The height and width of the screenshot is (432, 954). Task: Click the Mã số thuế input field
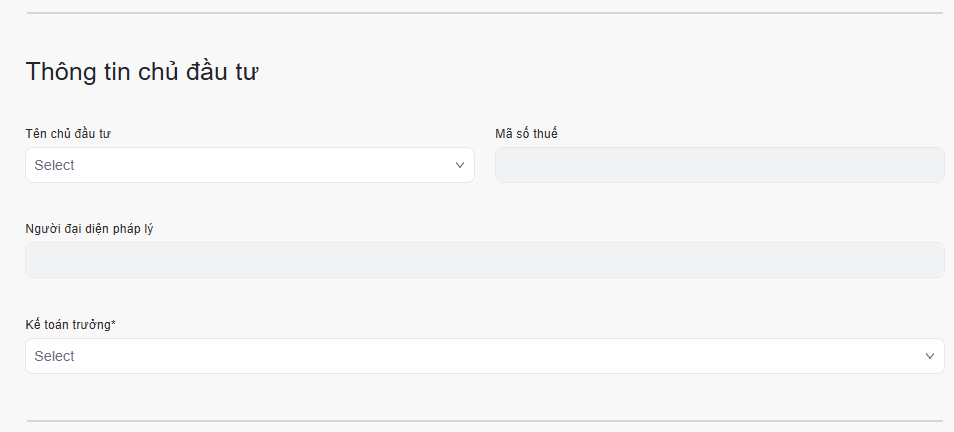[x=719, y=165]
